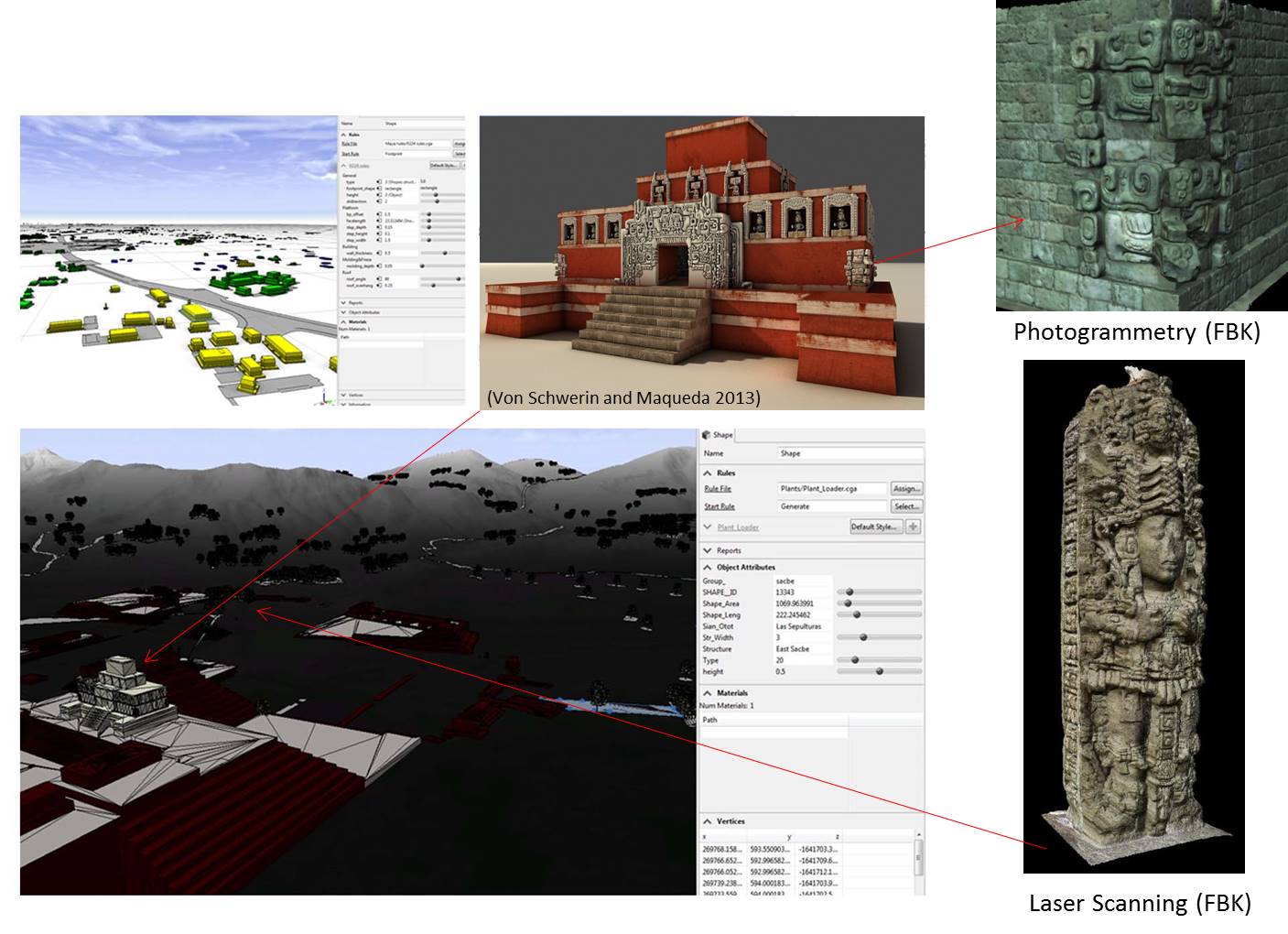The width and height of the screenshot is (1288, 934).
Task: Click the Photogrammetry (FBK) mask image
Action: point(1142,156)
